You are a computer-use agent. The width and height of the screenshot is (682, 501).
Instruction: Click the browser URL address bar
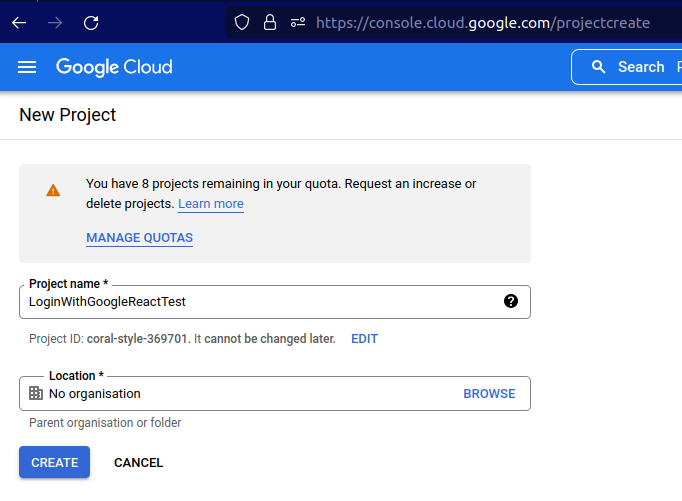point(480,22)
